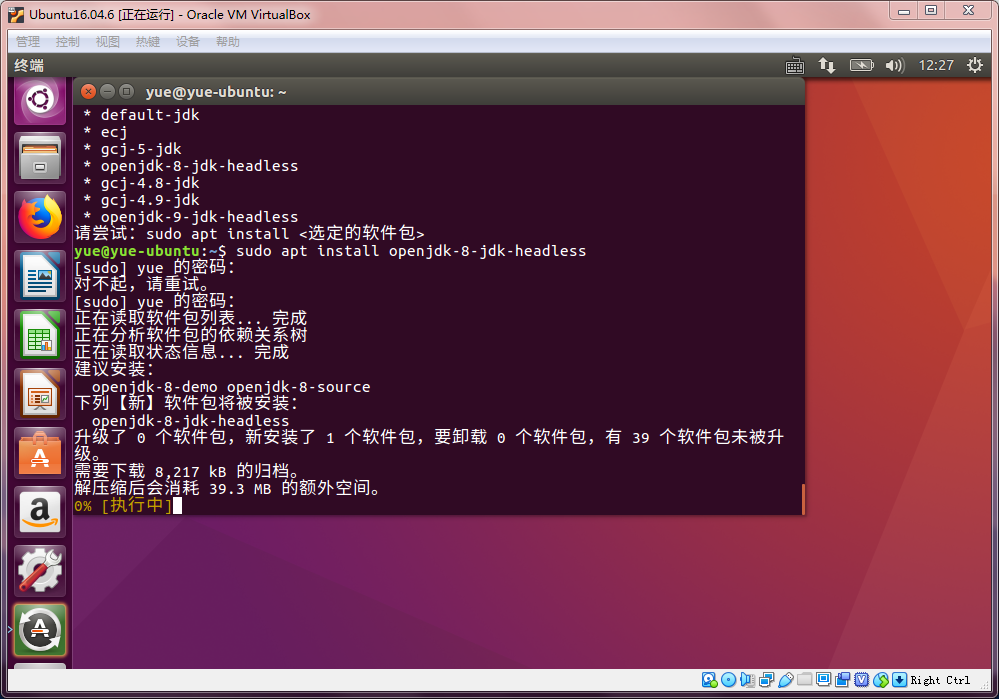Screen dimensions: 999x699
Task: Minimize the yue@yue-ubuntu terminal window
Action: click(x=108, y=92)
